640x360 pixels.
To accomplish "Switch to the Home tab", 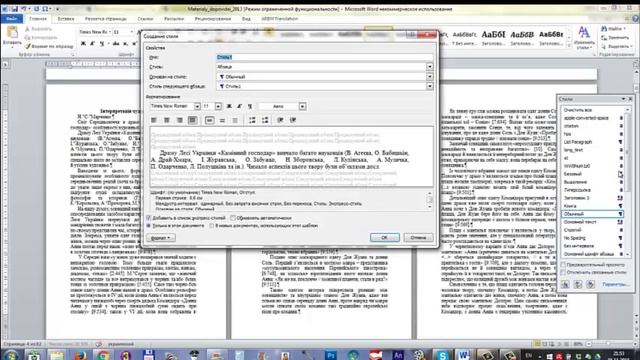I will pyautogui.click(x=38, y=19).
